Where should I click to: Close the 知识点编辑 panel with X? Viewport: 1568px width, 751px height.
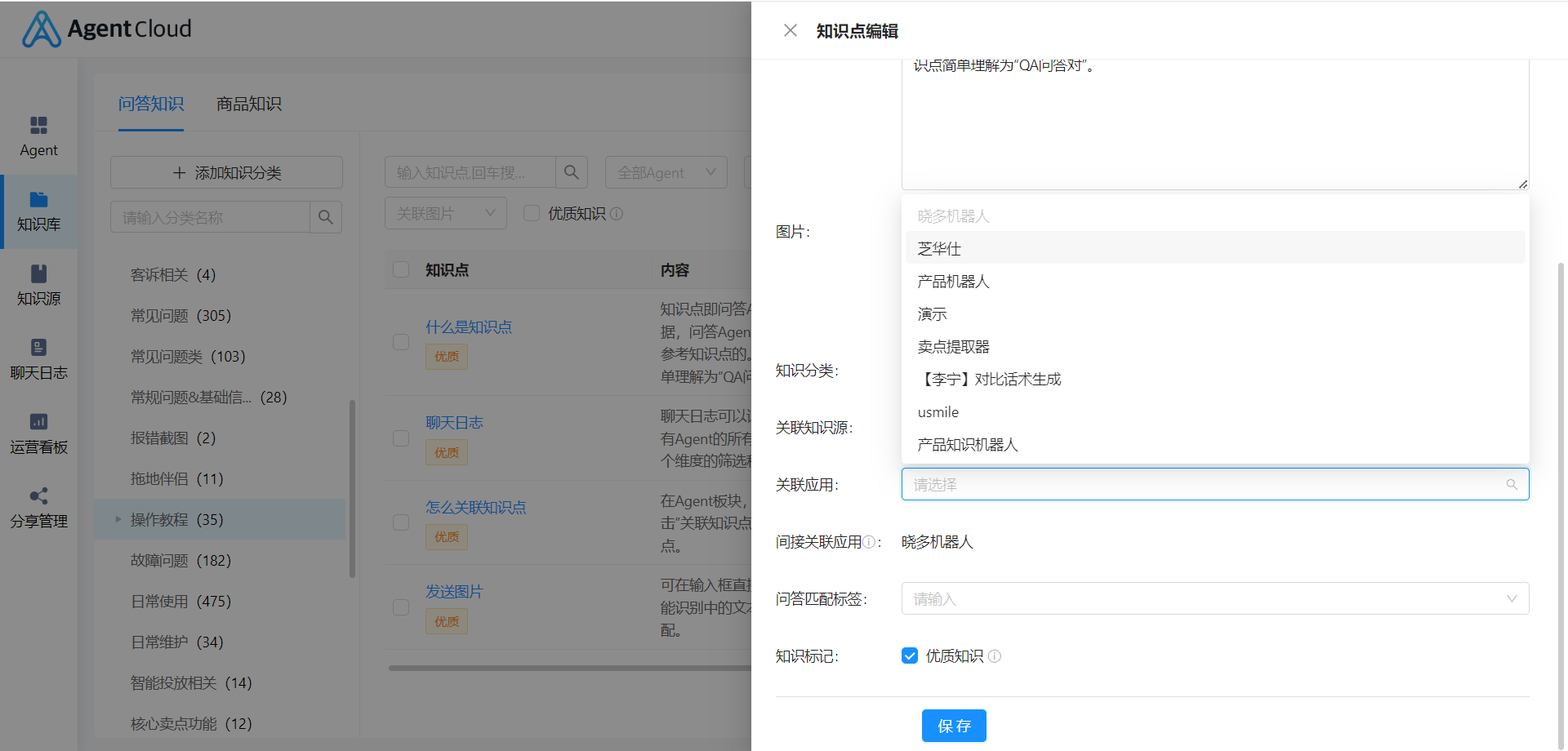click(x=790, y=31)
